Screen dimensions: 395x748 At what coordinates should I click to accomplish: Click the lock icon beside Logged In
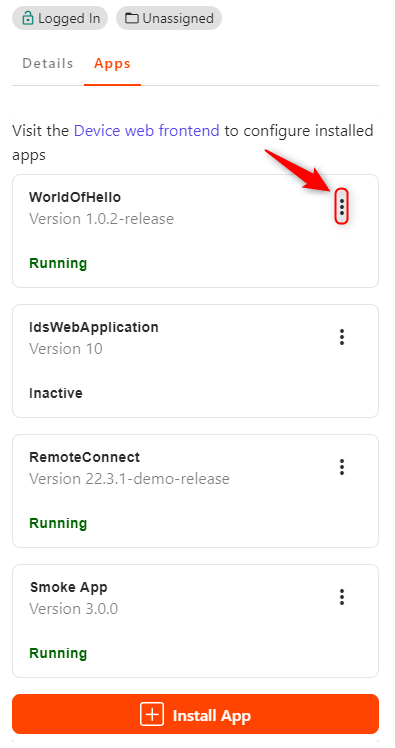[28, 19]
